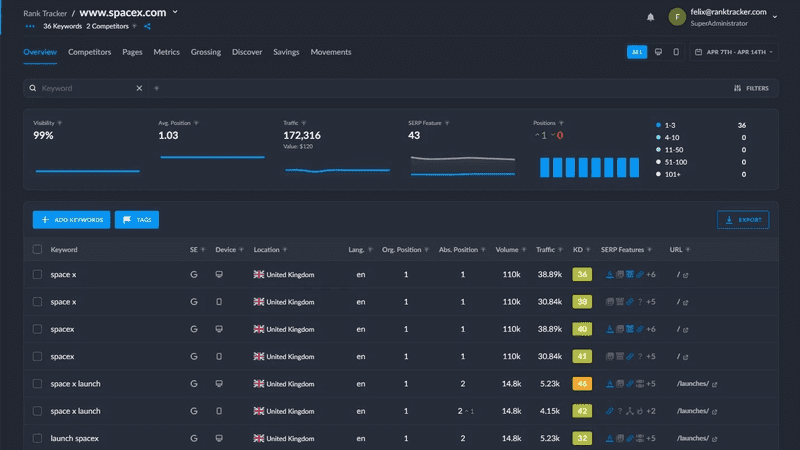Click the Tags button
The height and width of the screenshot is (450, 800).
click(137, 220)
